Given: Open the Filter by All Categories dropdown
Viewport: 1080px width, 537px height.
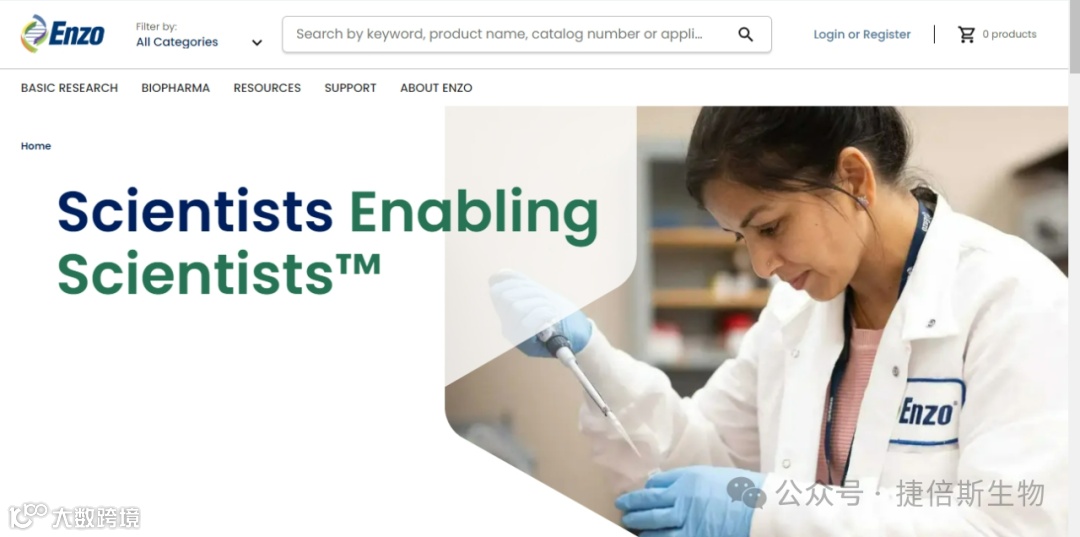Looking at the screenshot, I should coord(199,35).
